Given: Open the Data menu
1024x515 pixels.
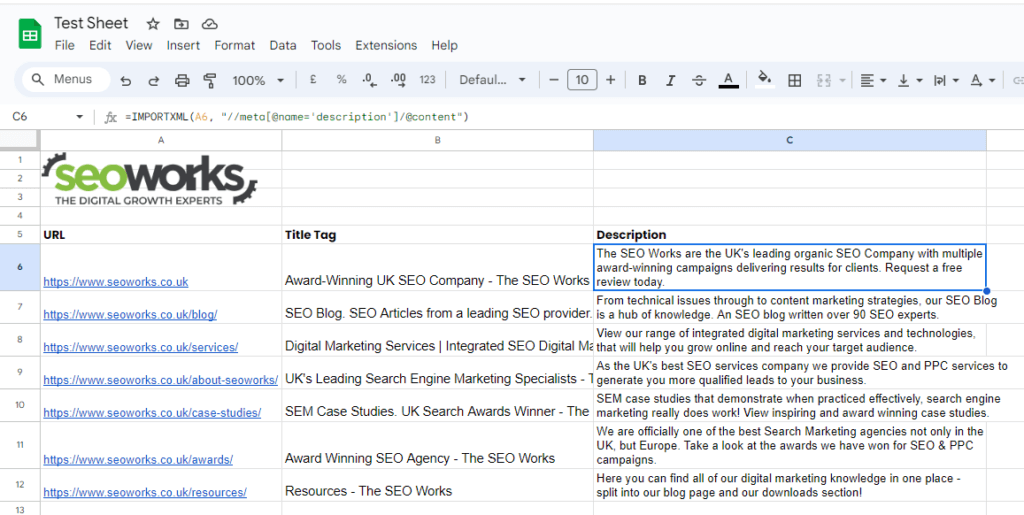Looking at the screenshot, I should point(283,45).
